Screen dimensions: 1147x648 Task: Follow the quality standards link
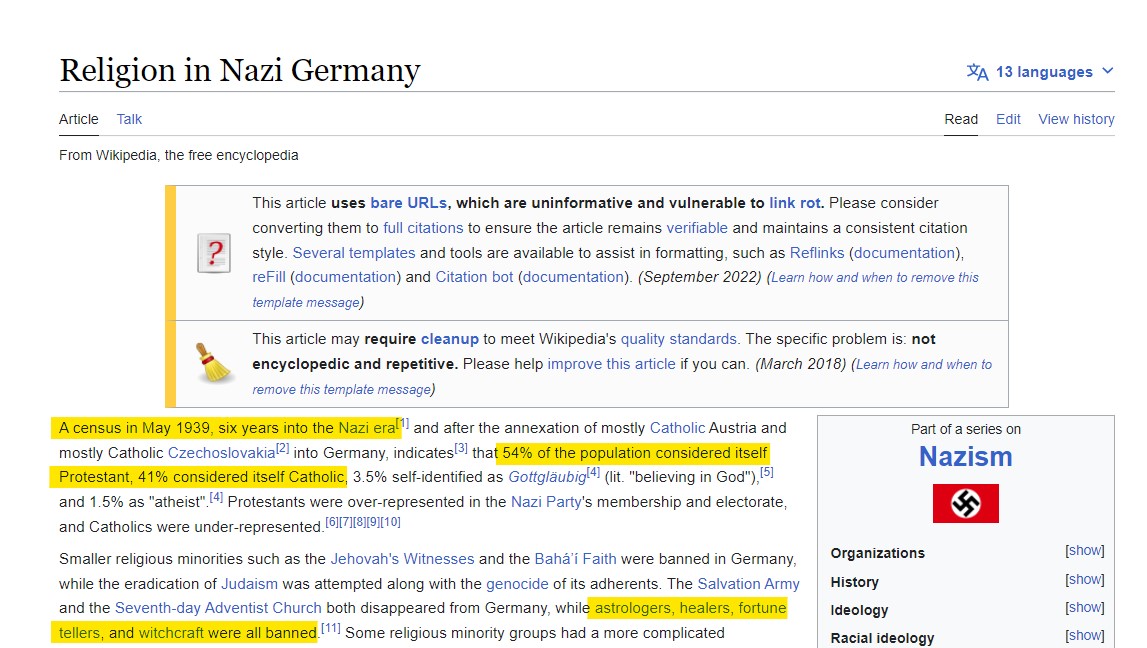678,339
